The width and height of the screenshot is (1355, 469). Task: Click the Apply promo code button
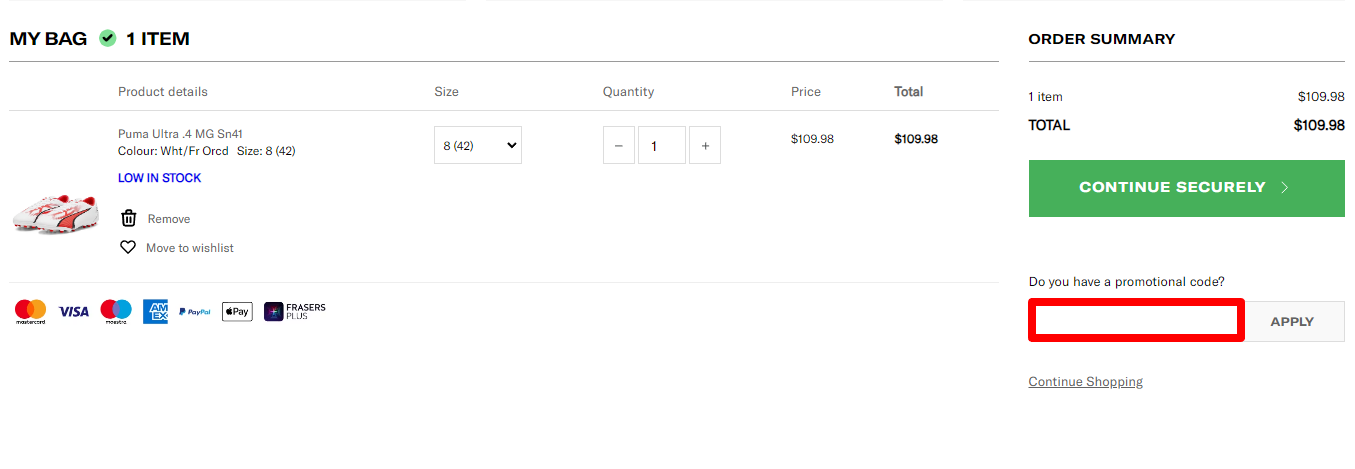pyautogui.click(x=1292, y=322)
